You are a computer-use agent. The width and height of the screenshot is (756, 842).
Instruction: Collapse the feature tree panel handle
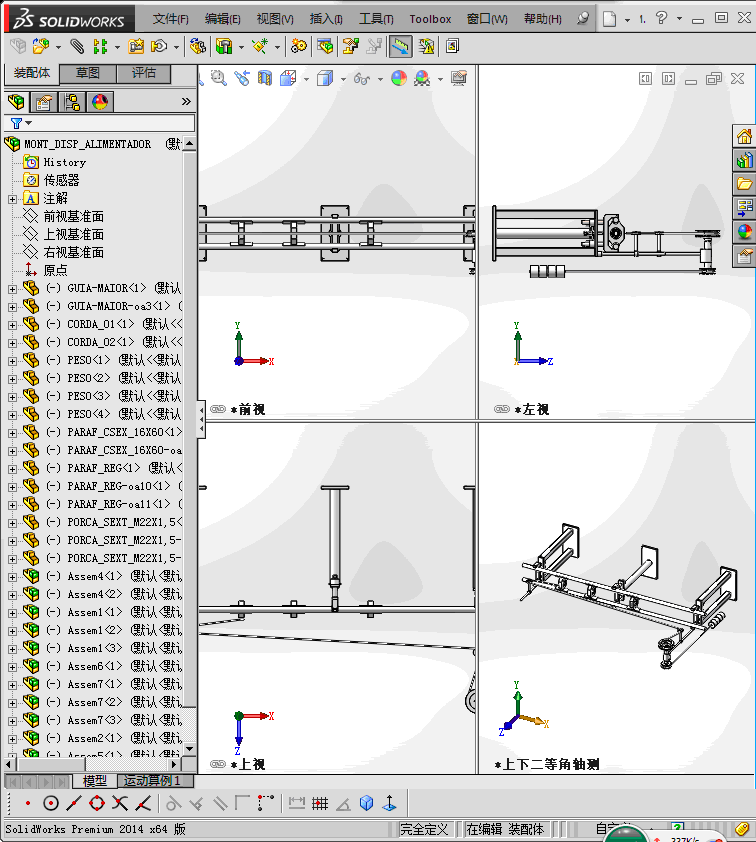[201, 419]
